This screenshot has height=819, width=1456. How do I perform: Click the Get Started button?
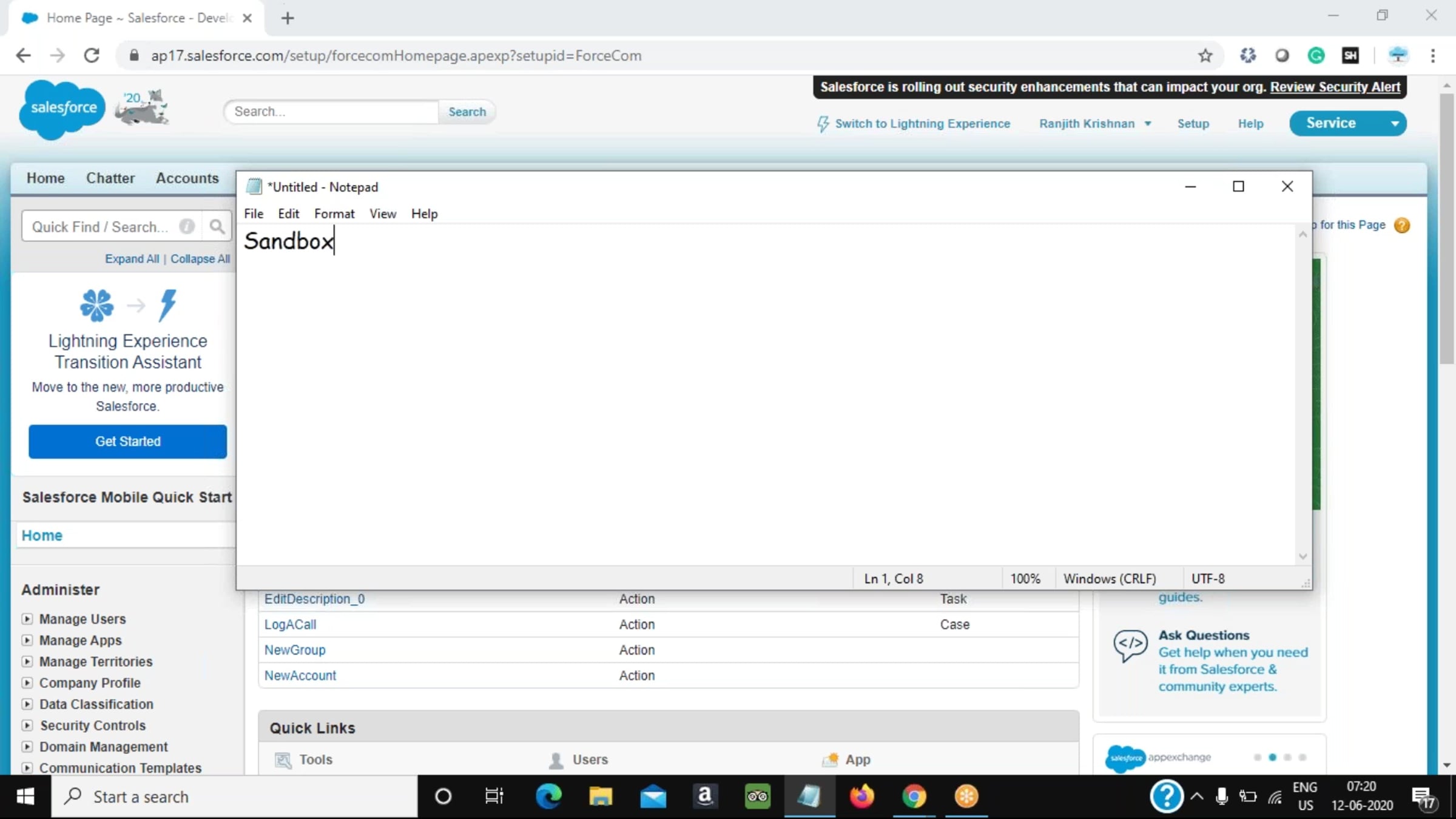[x=127, y=442]
